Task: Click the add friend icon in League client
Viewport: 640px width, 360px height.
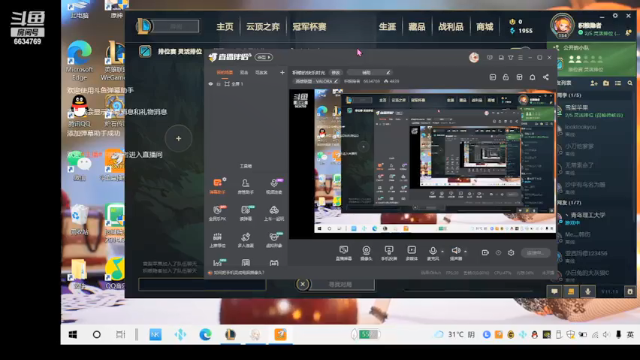Action: 594,83
